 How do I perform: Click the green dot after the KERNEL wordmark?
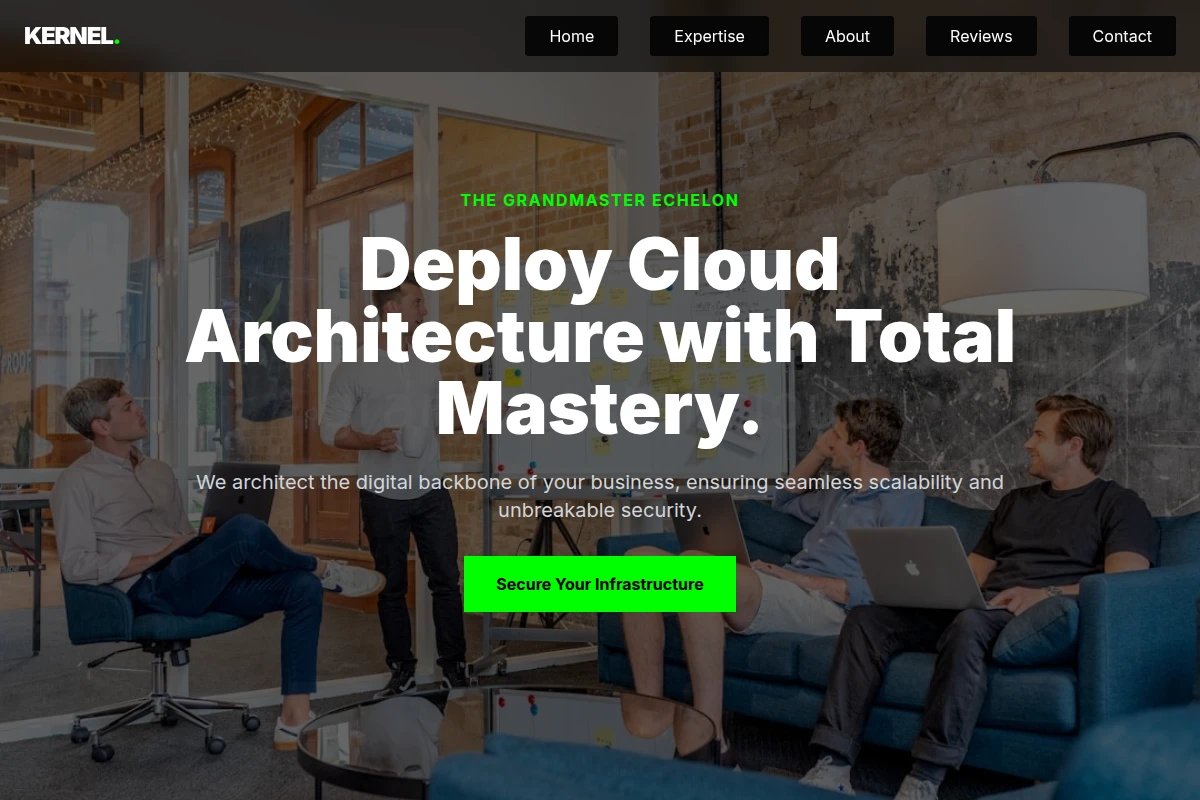(x=117, y=42)
